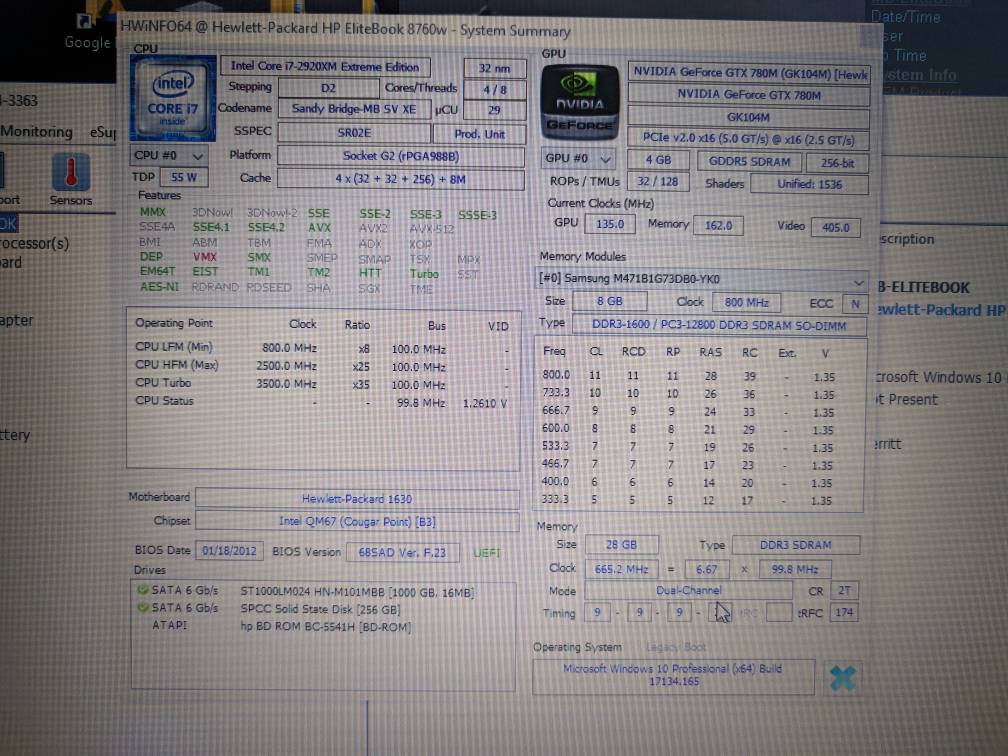This screenshot has height=756, width=1008.
Task: Select the Intel Core i7-2920XM name field
Action: tap(325, 66)
